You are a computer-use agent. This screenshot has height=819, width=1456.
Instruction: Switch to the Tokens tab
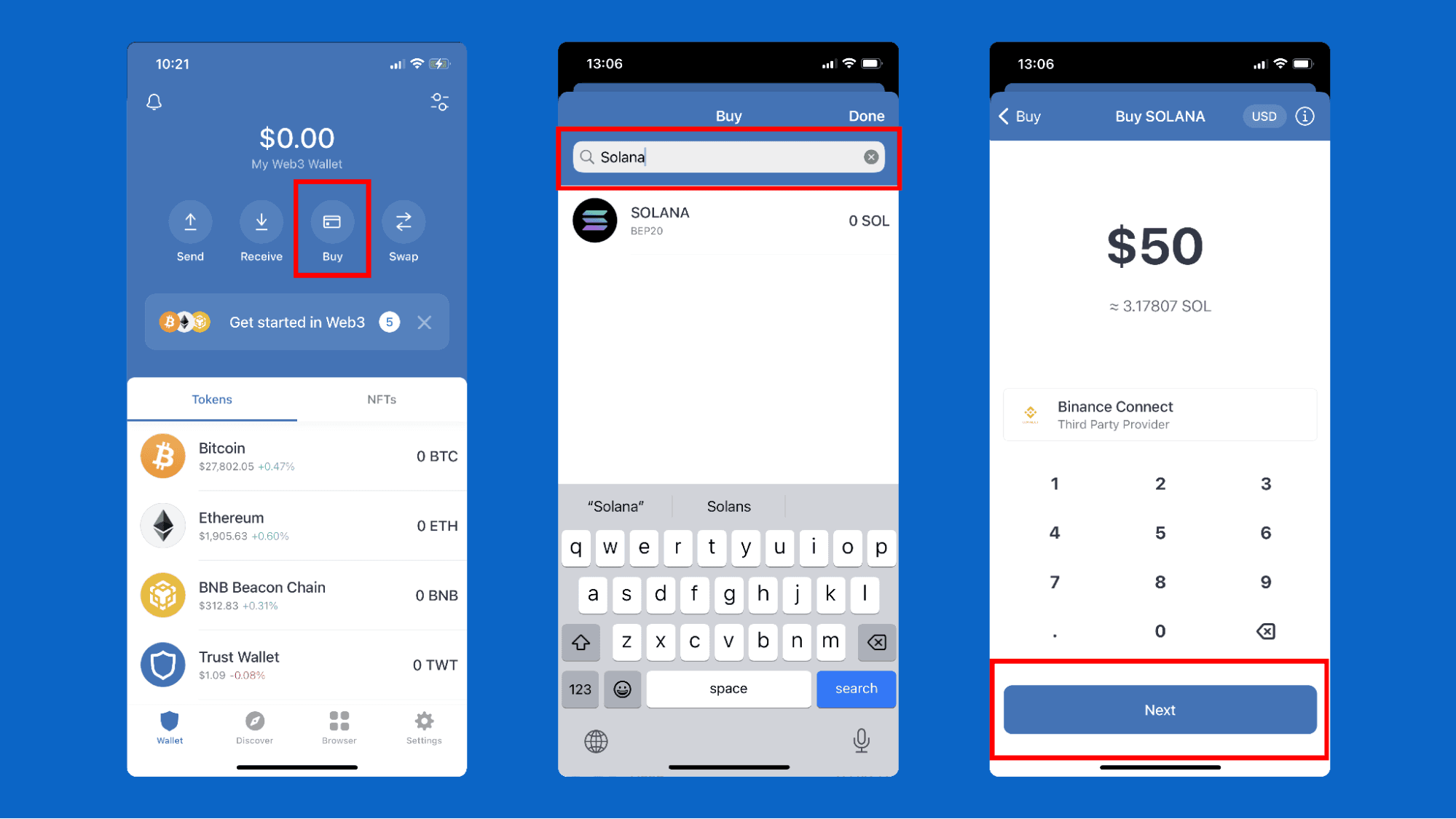(x=211, y=398)
